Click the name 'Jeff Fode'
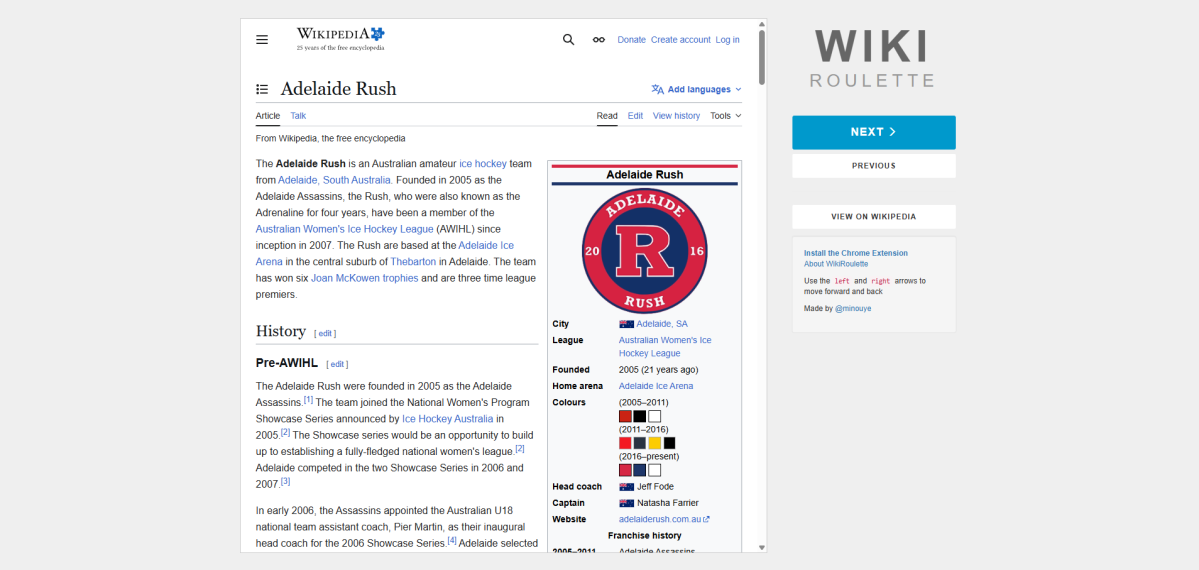Screen dimensions: 1199x570 [655, 487]
